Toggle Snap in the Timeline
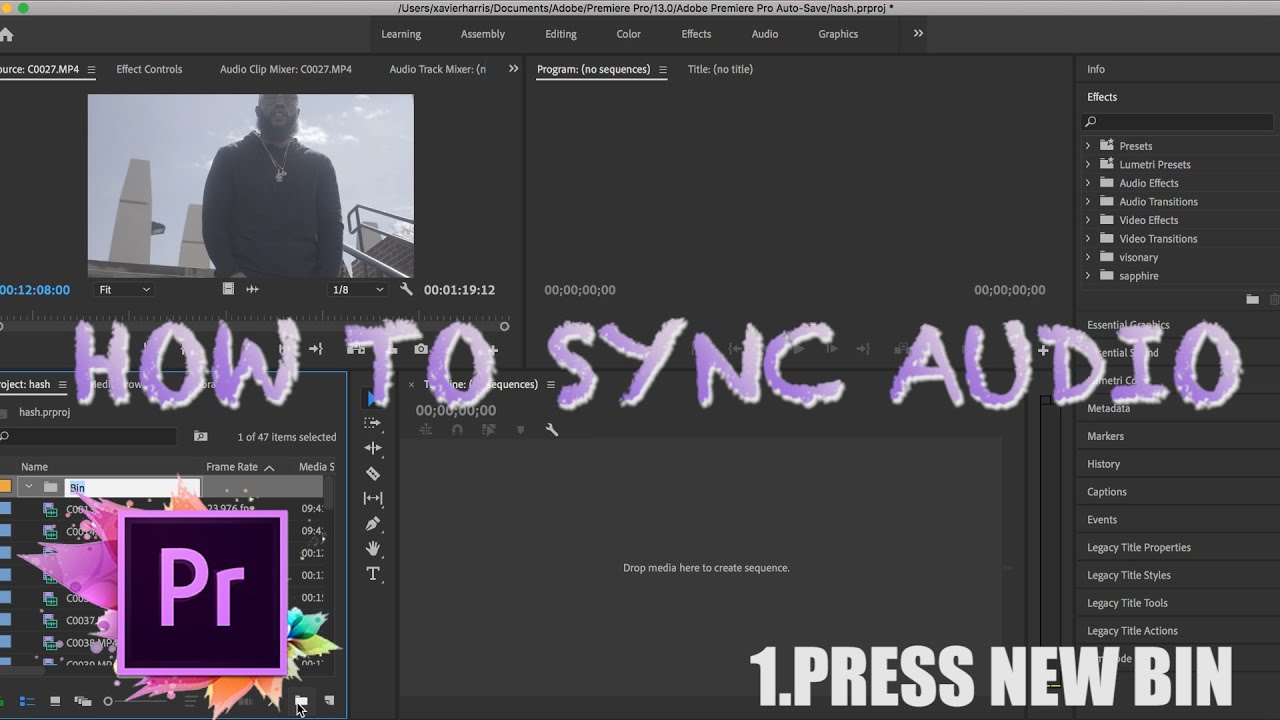Viewport: 1280px width, 720px height. (457, 430)
